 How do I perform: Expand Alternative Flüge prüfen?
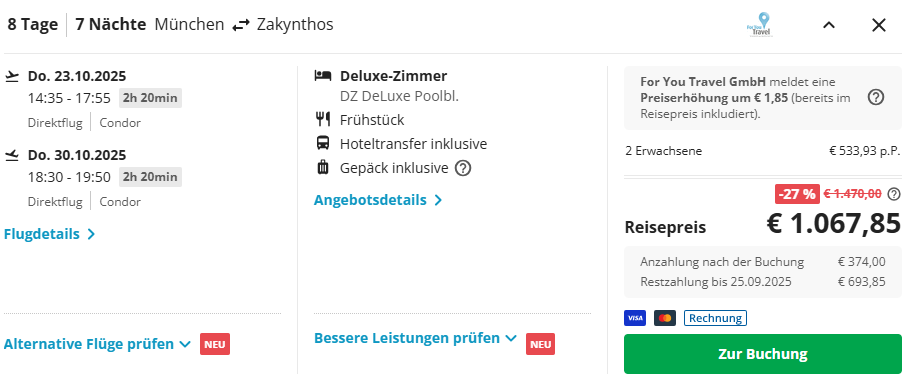(x=97, y=344)
